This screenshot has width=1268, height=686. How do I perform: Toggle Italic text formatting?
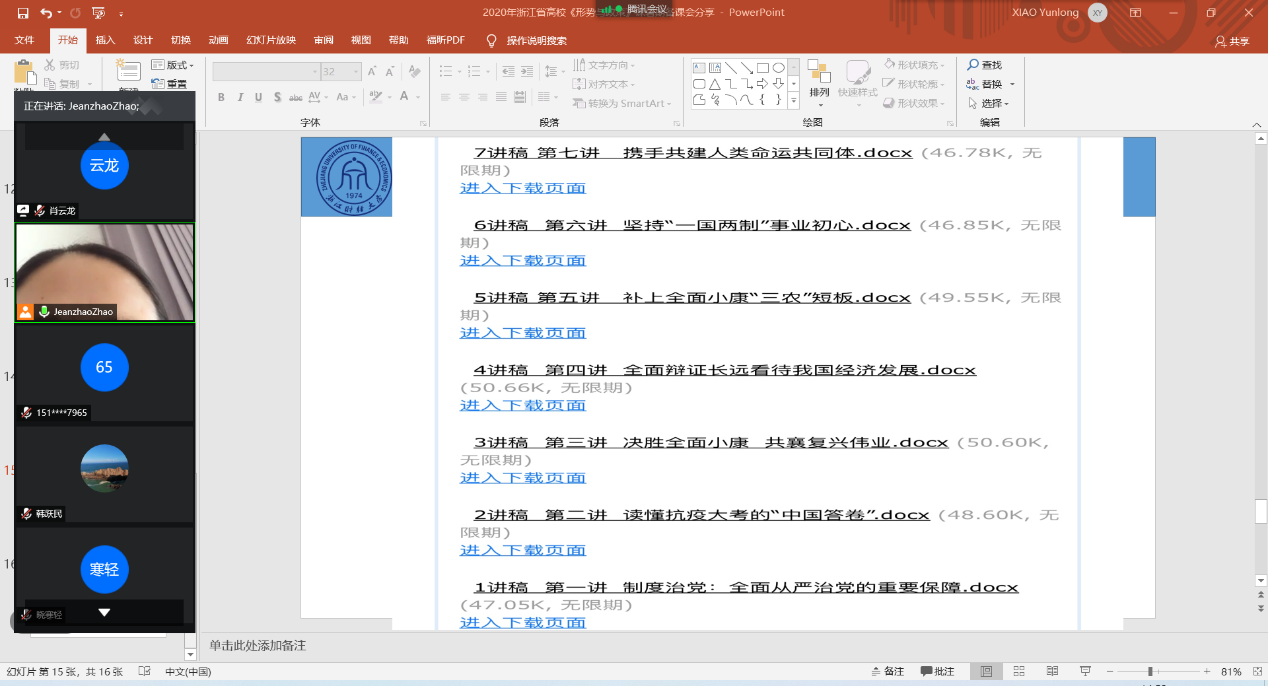[x=240, y=97]
